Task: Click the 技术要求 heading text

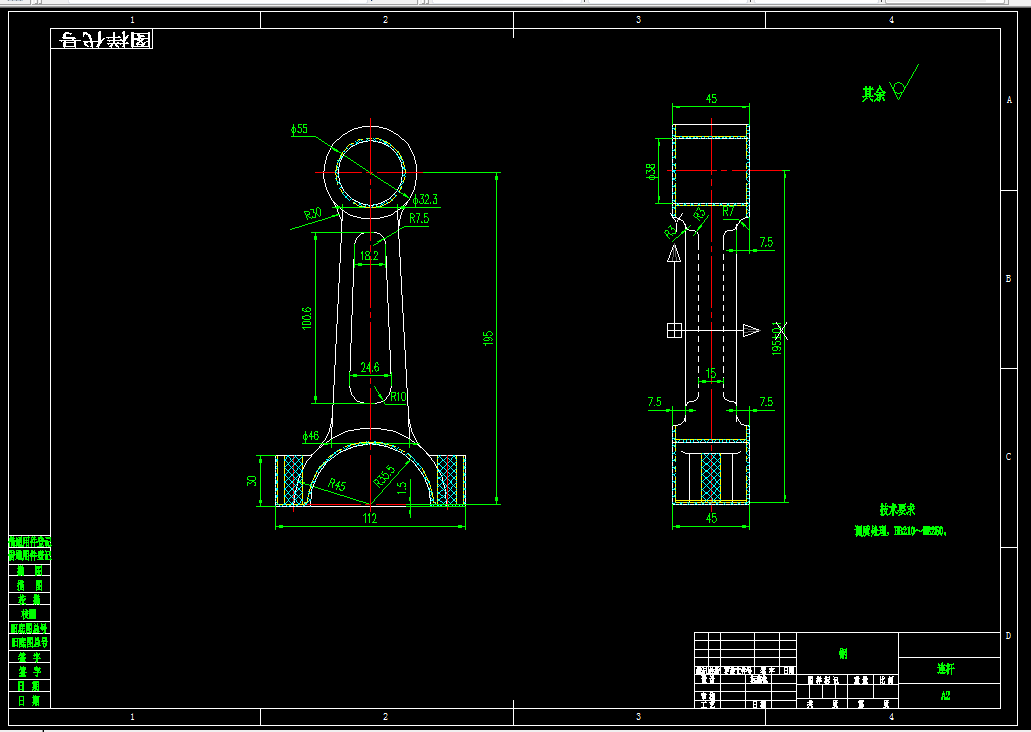Action: coord(898,510)
